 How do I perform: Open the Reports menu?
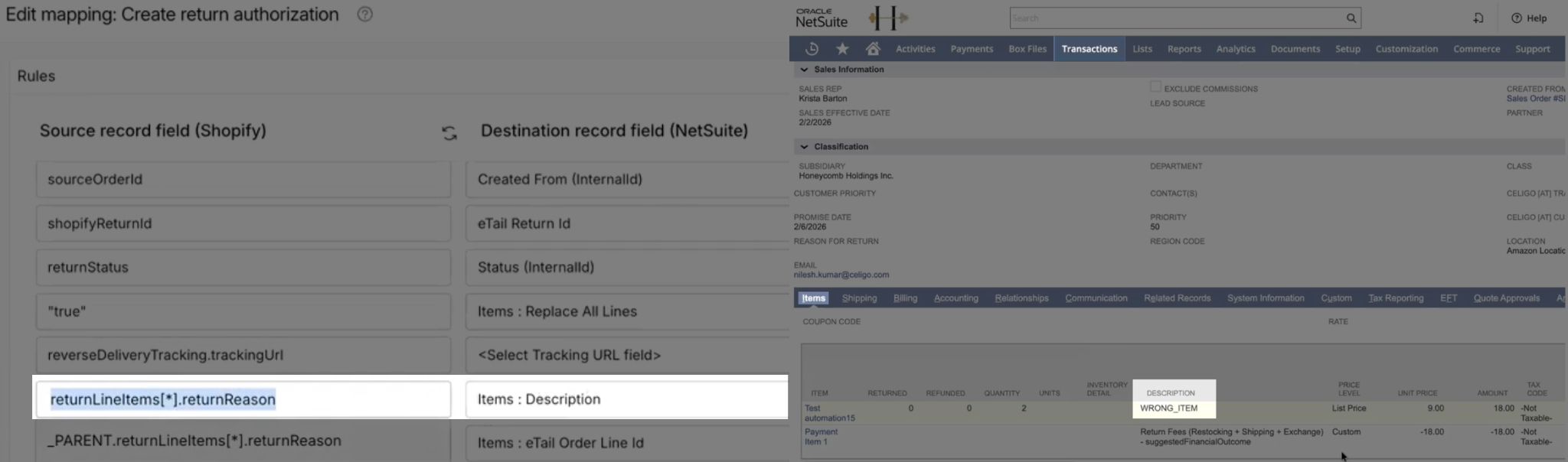point(1184,49)
